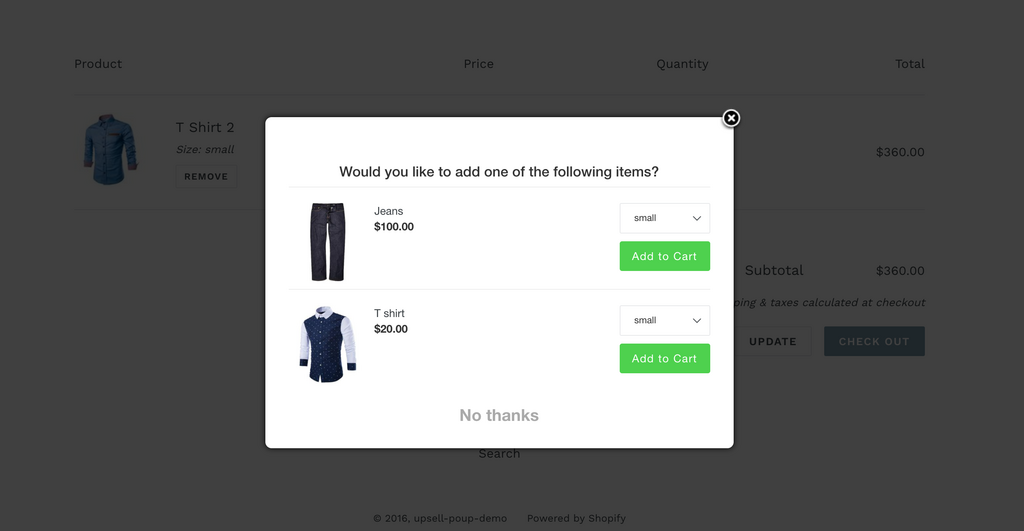Click the polka dot T shirt image
The height and width of the screenshot is (531, 1024).
point(327,344)
